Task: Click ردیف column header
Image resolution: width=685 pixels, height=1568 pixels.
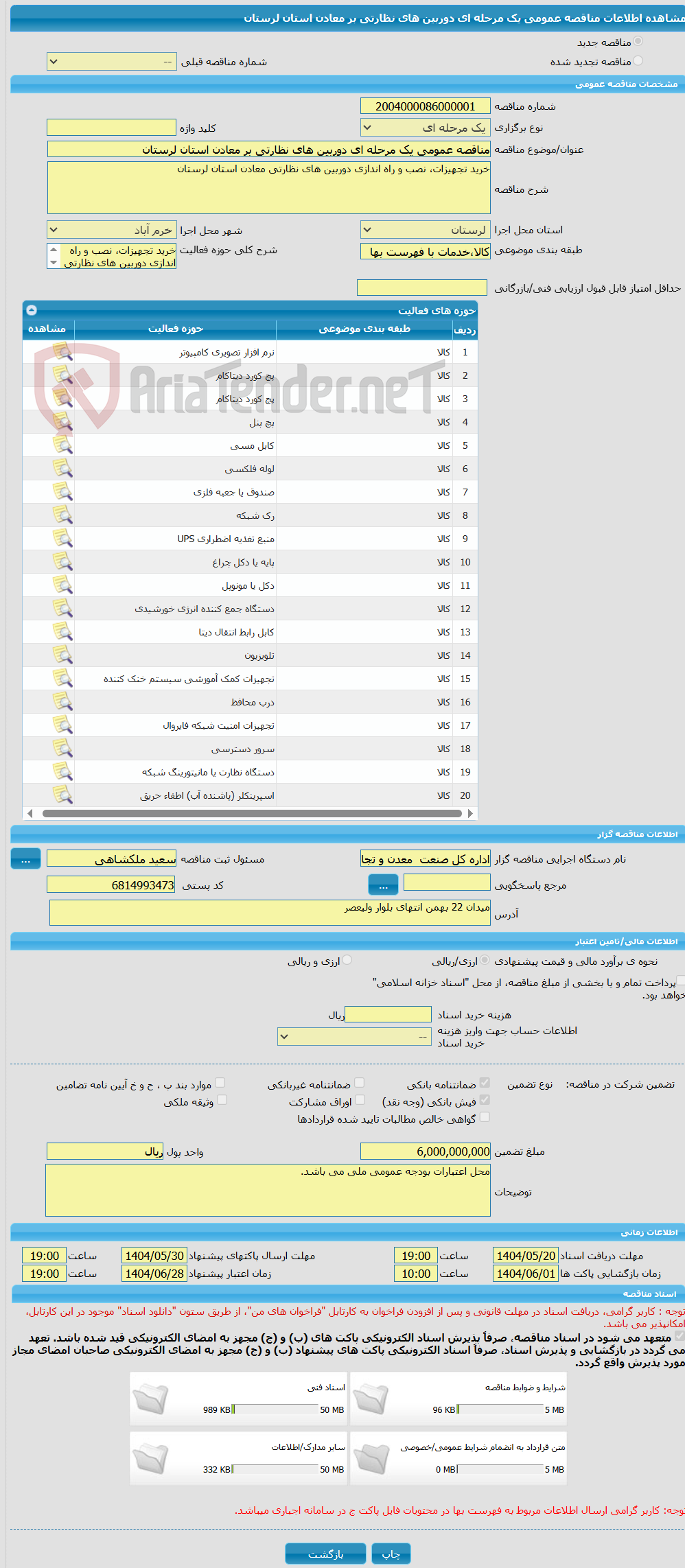Action: click(465, 329)
